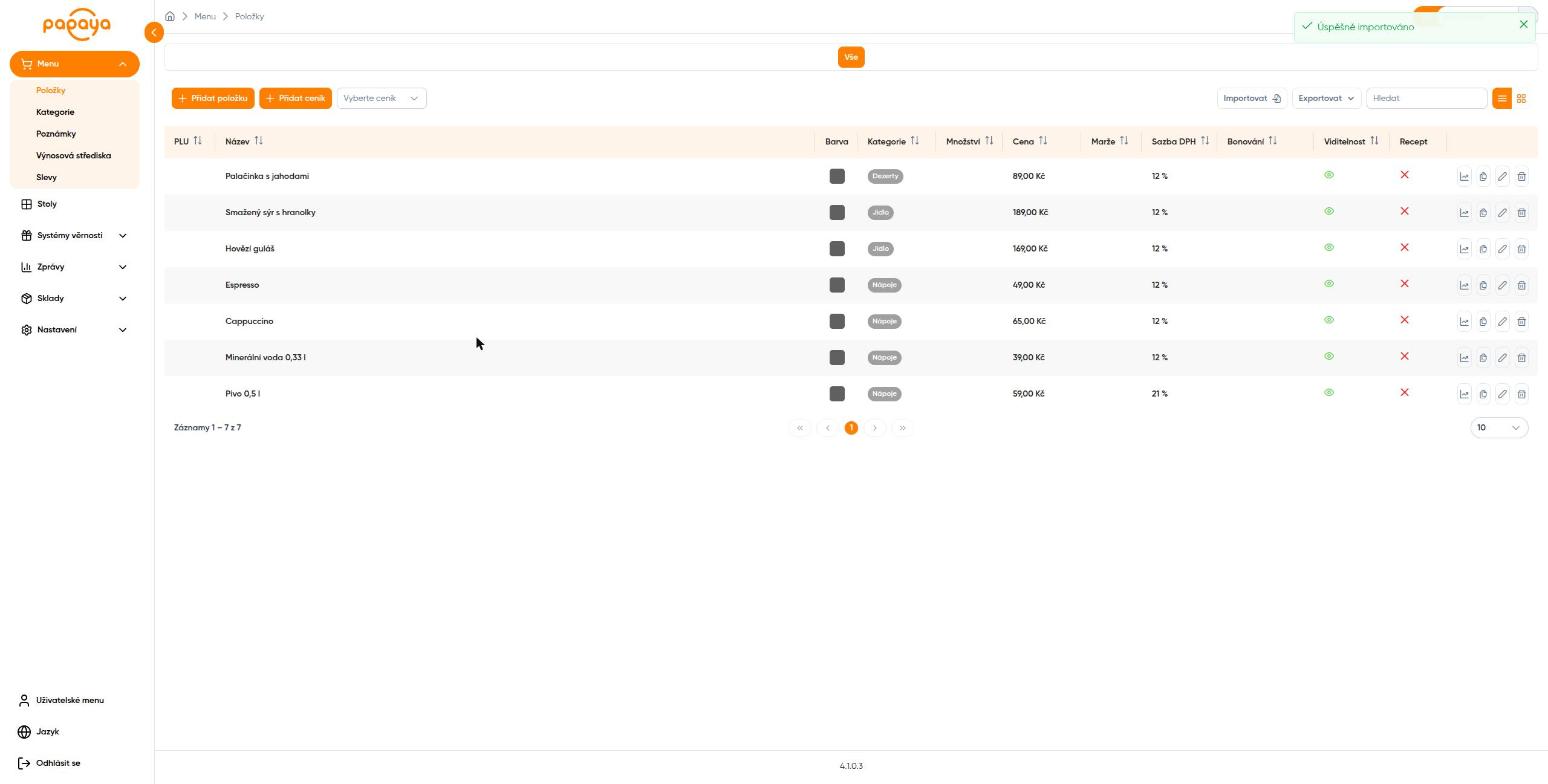Sort the table by PLU
Image resolution: width=1548 pixels, height=784 pixels.
point(197,141)
